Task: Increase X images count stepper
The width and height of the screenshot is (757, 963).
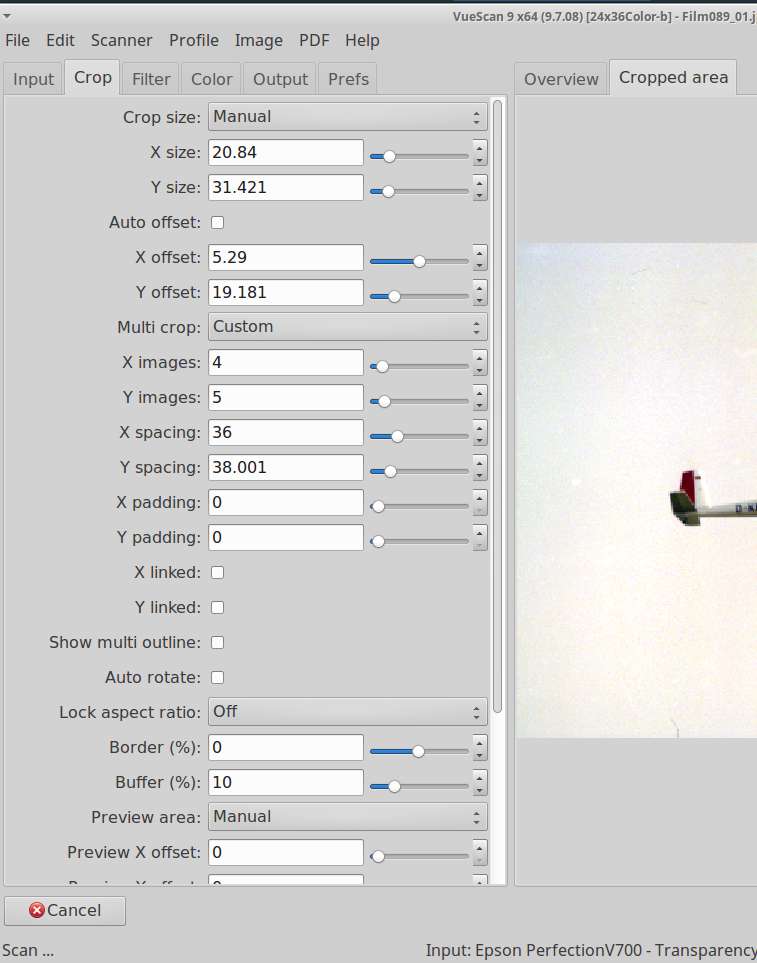Action: (480, 357)
